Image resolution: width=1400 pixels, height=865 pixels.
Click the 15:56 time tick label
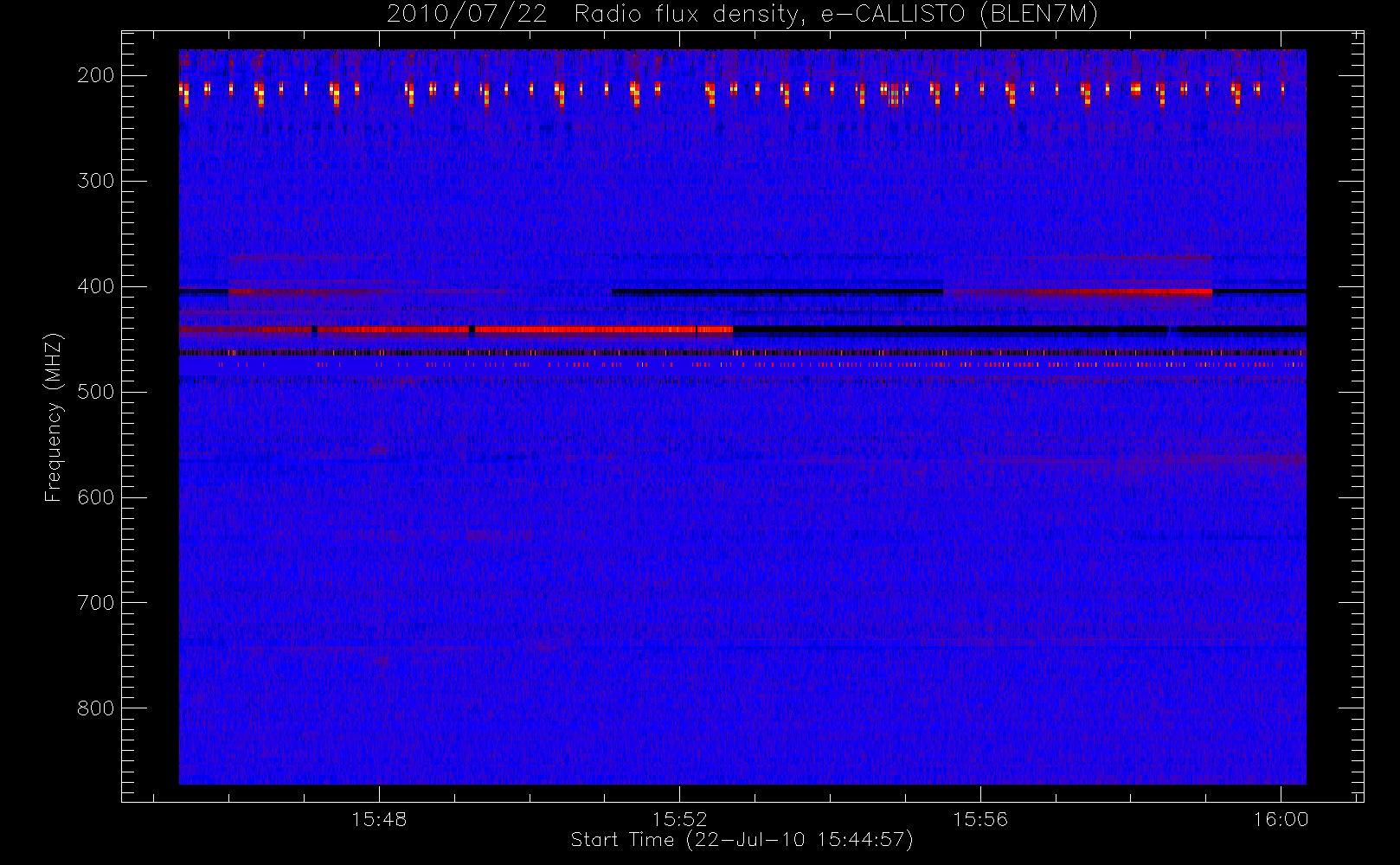click(980, 819)
